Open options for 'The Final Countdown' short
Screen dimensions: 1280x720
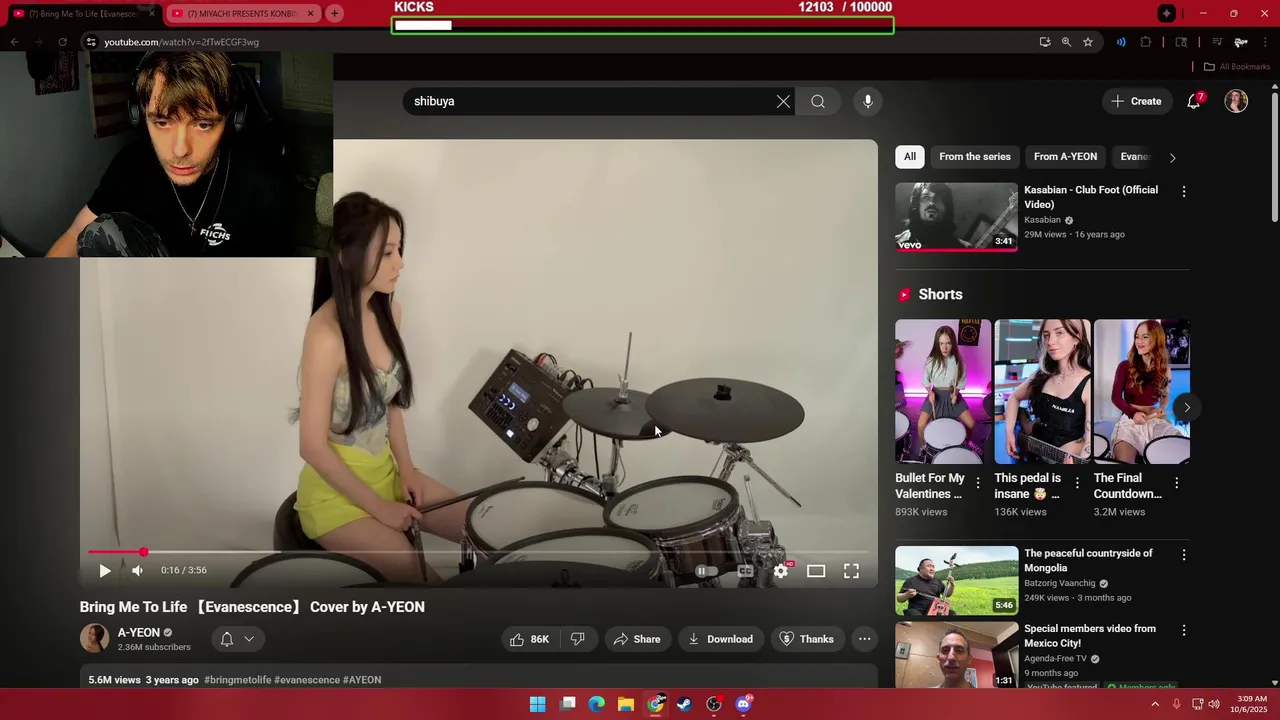click(1176, 483)
